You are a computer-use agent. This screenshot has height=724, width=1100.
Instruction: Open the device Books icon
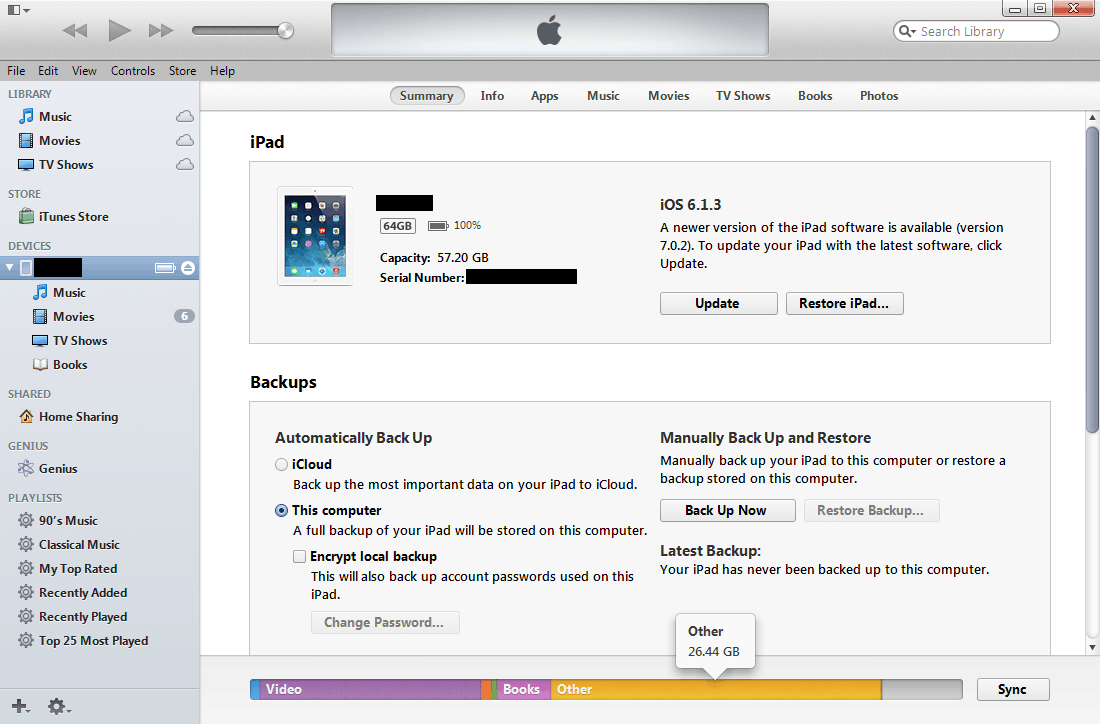click(41, 364)
